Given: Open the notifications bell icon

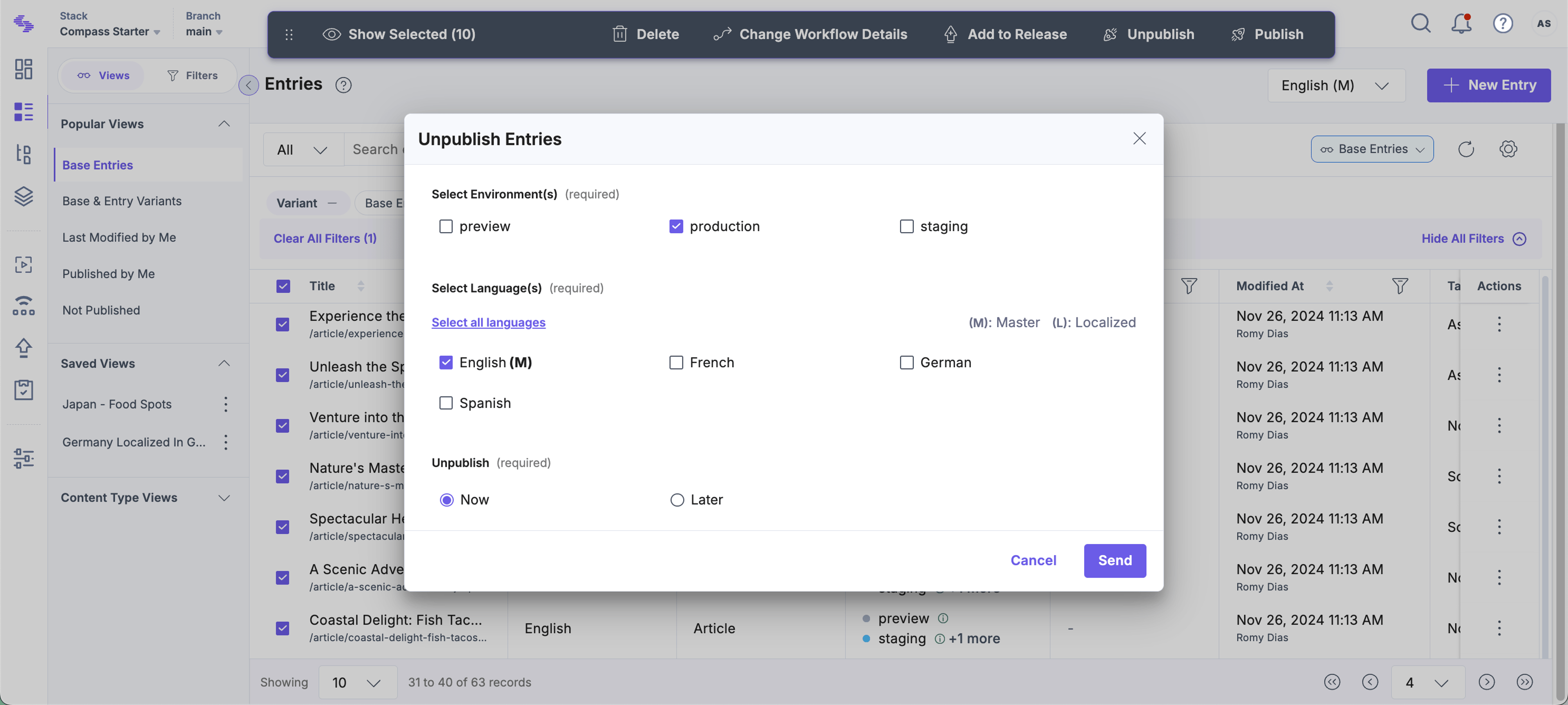Looking at the screenshot, I should (1461, 23).
